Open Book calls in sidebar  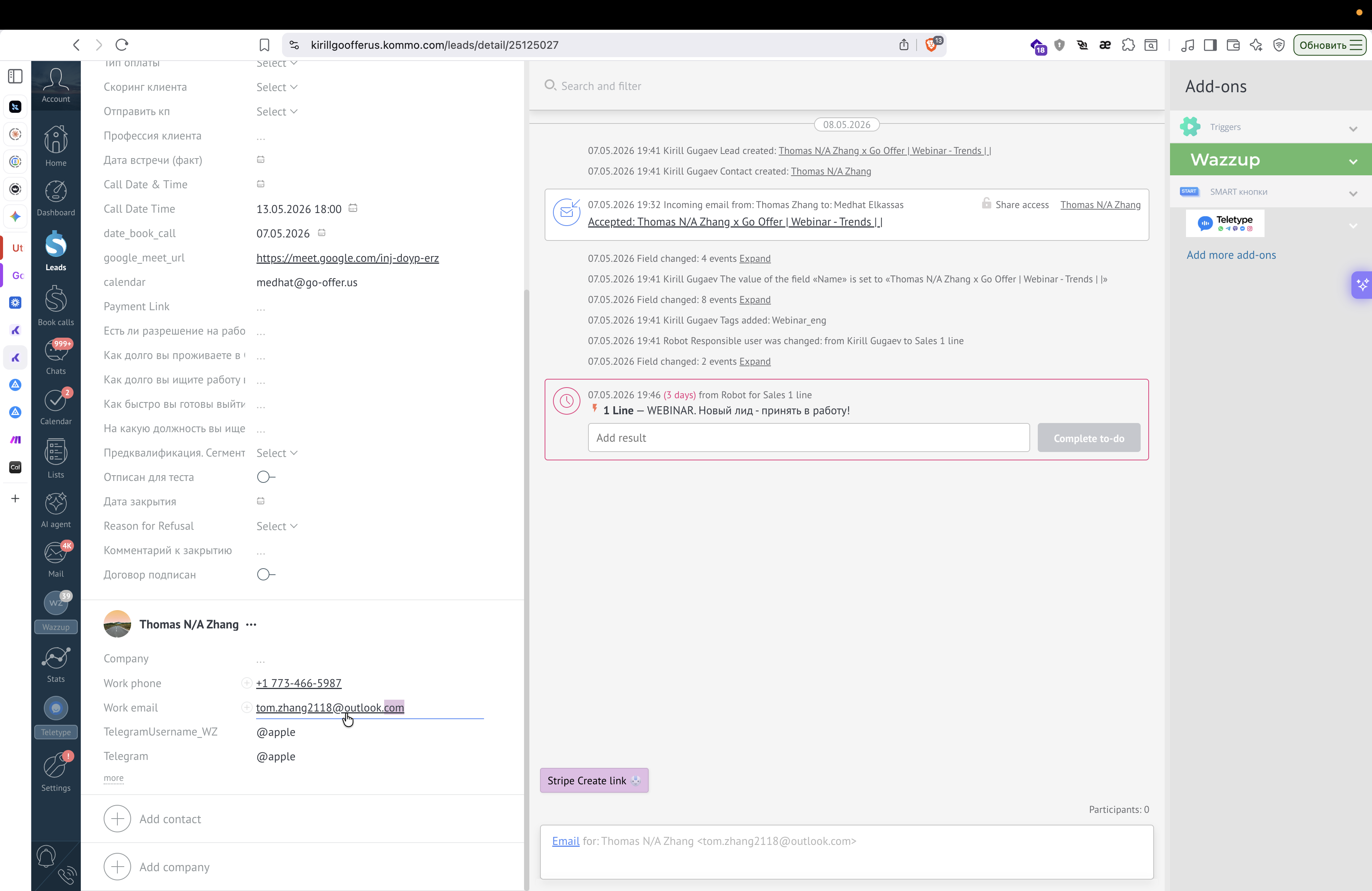pos(56,306)
